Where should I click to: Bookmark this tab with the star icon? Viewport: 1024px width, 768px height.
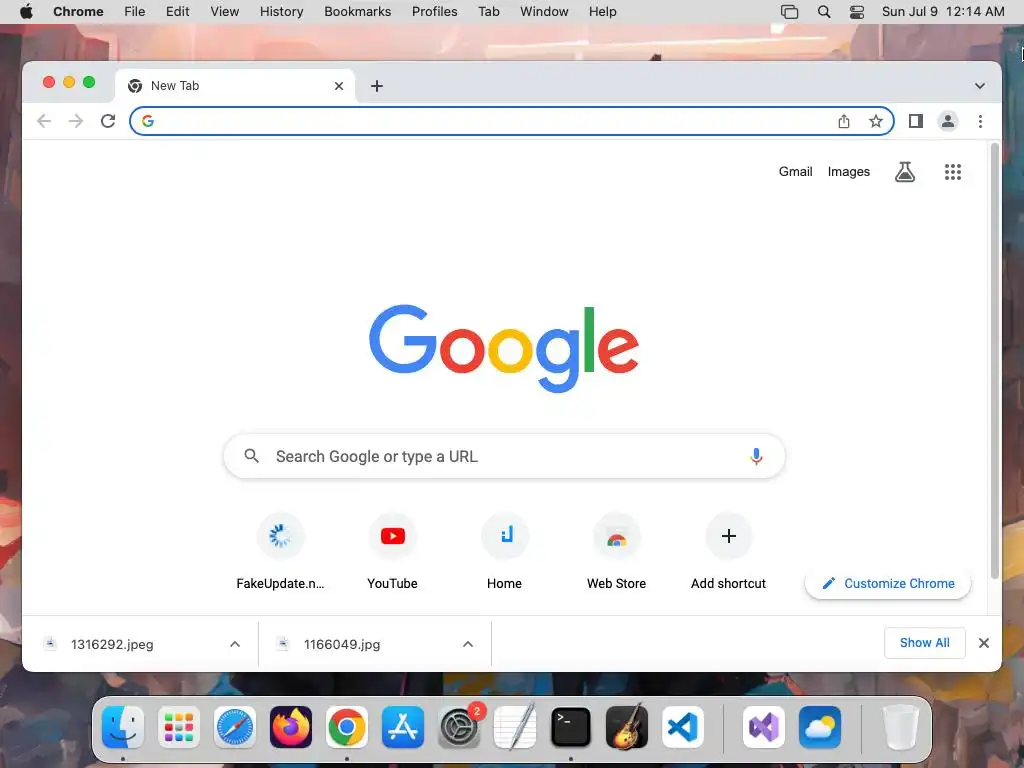pyautogui.click(x=876, y=121)
